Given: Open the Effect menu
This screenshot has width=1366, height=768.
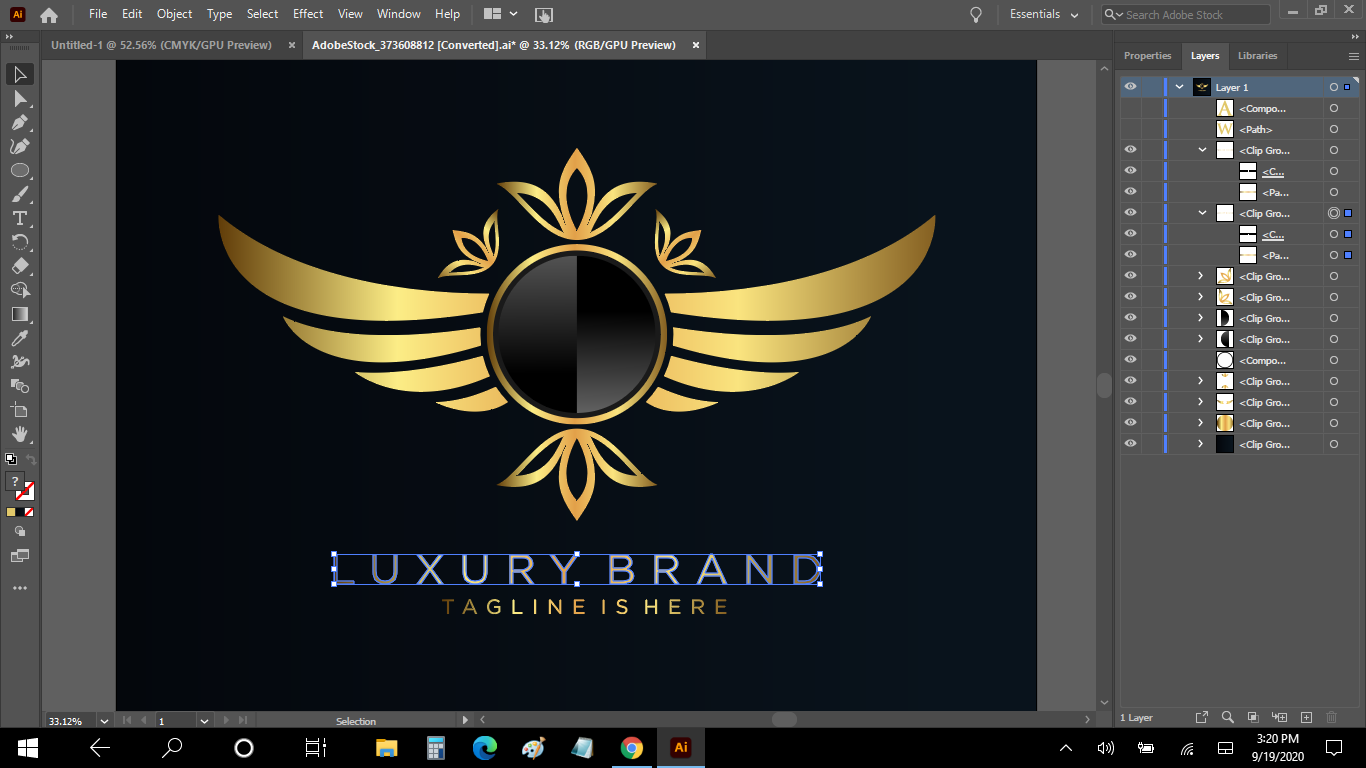Looking at the screenshot, I should click(307, 13).
